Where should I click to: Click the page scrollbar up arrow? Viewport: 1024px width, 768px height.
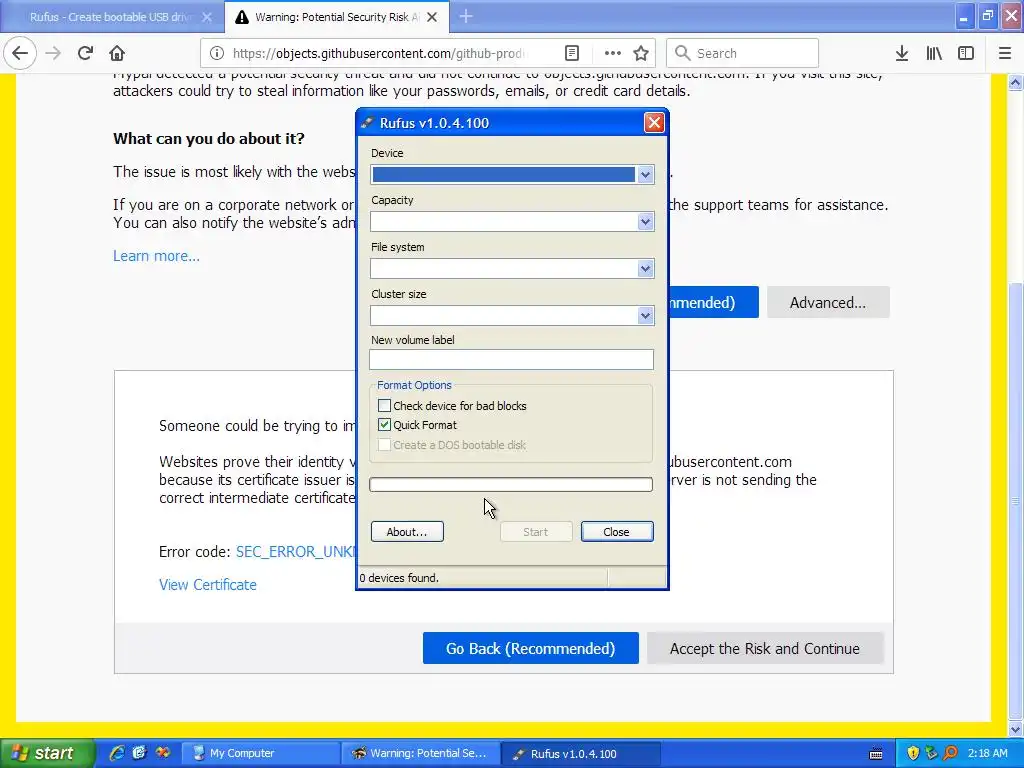(1015, 82)
